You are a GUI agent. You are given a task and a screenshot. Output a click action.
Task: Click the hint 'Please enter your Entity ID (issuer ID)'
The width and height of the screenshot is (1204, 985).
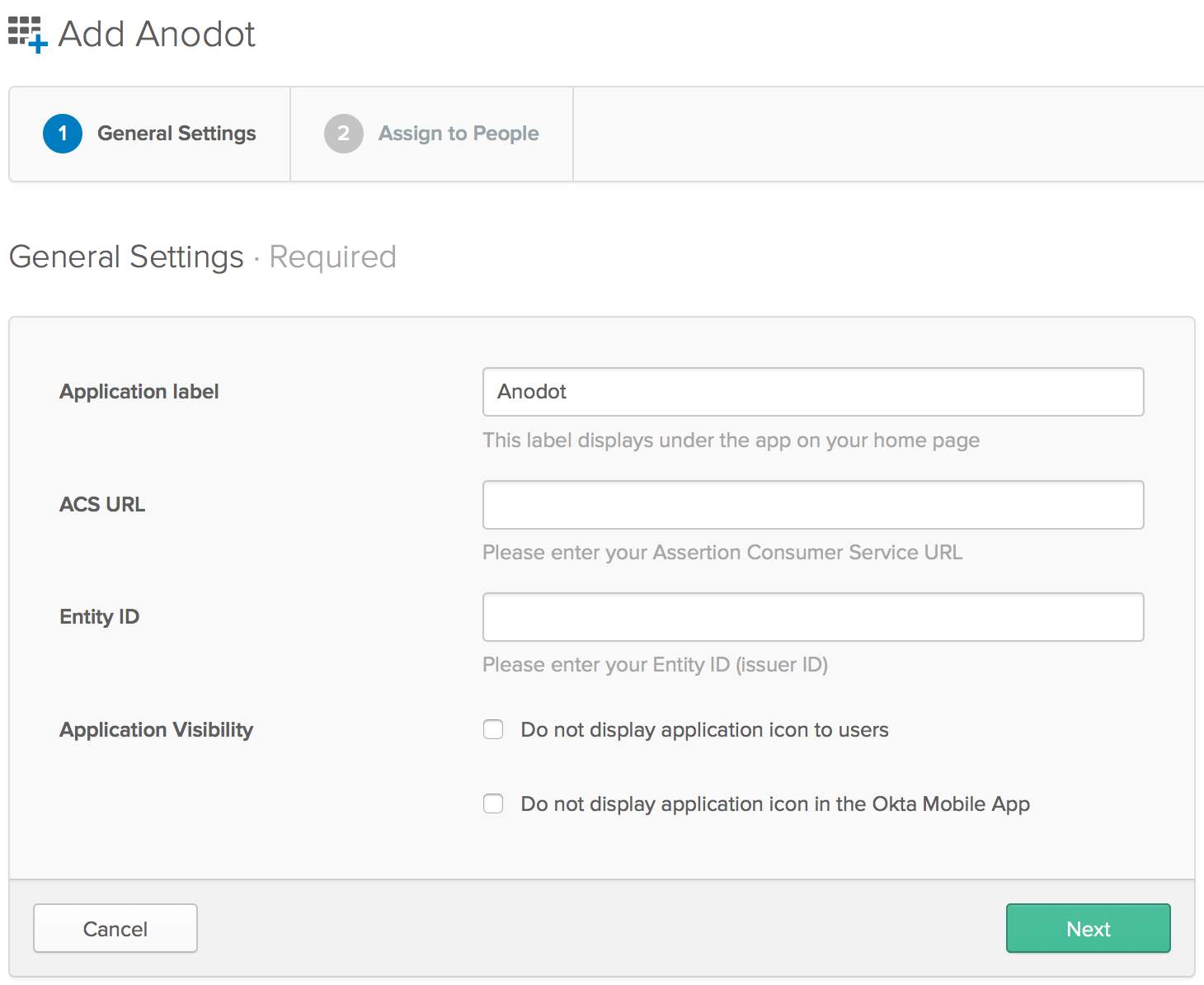click(656, 665)
